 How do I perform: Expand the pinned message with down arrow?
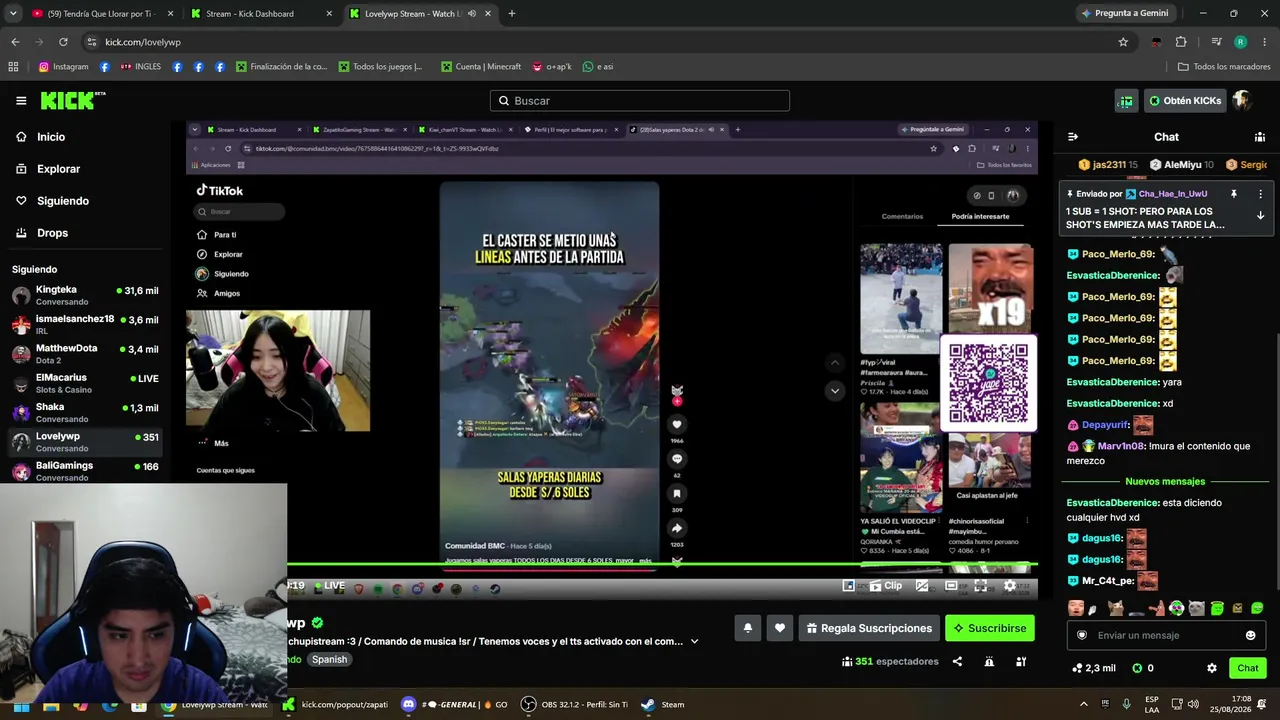point(1260,216)
